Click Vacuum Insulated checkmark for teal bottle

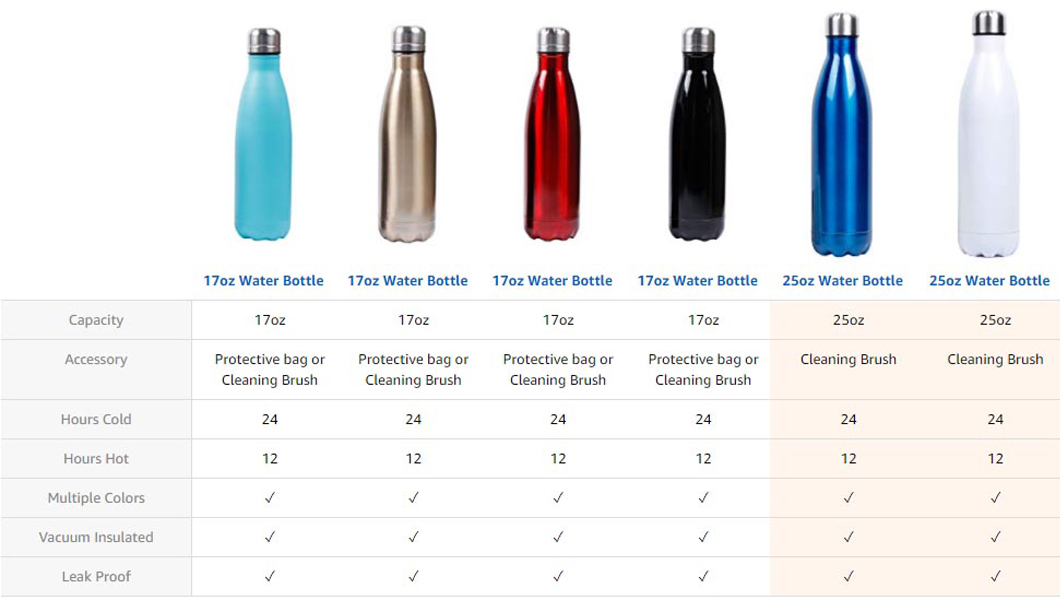(270, 537)
